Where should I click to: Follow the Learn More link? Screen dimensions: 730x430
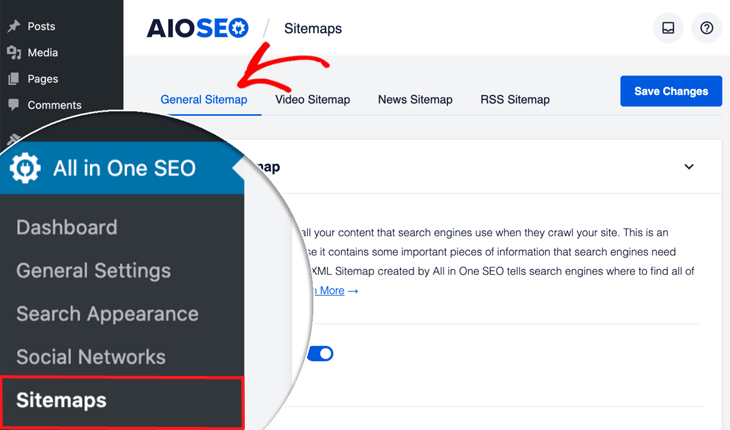click(x=328, y=290)
